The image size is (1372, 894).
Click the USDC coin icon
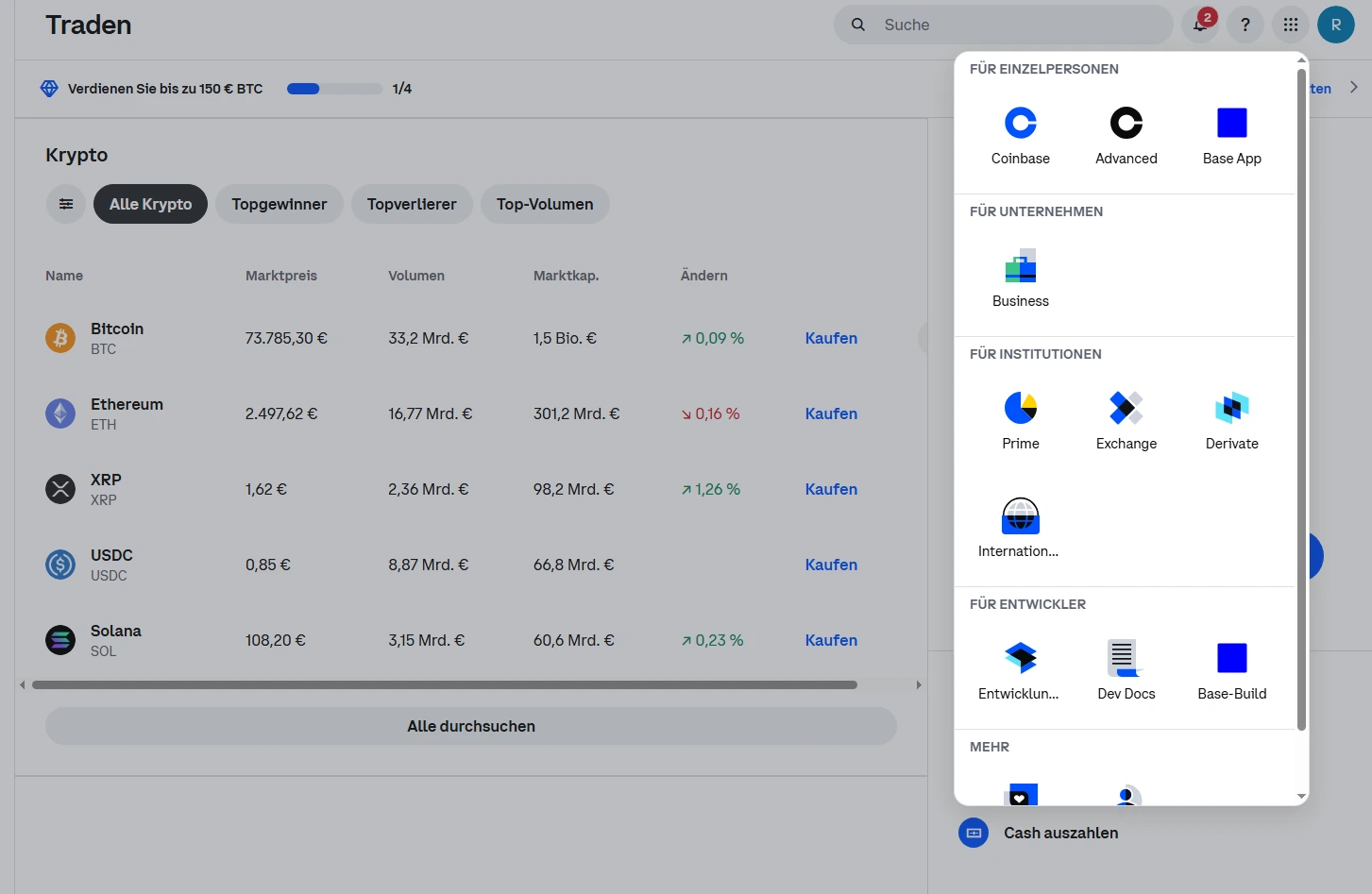[60, 565]
